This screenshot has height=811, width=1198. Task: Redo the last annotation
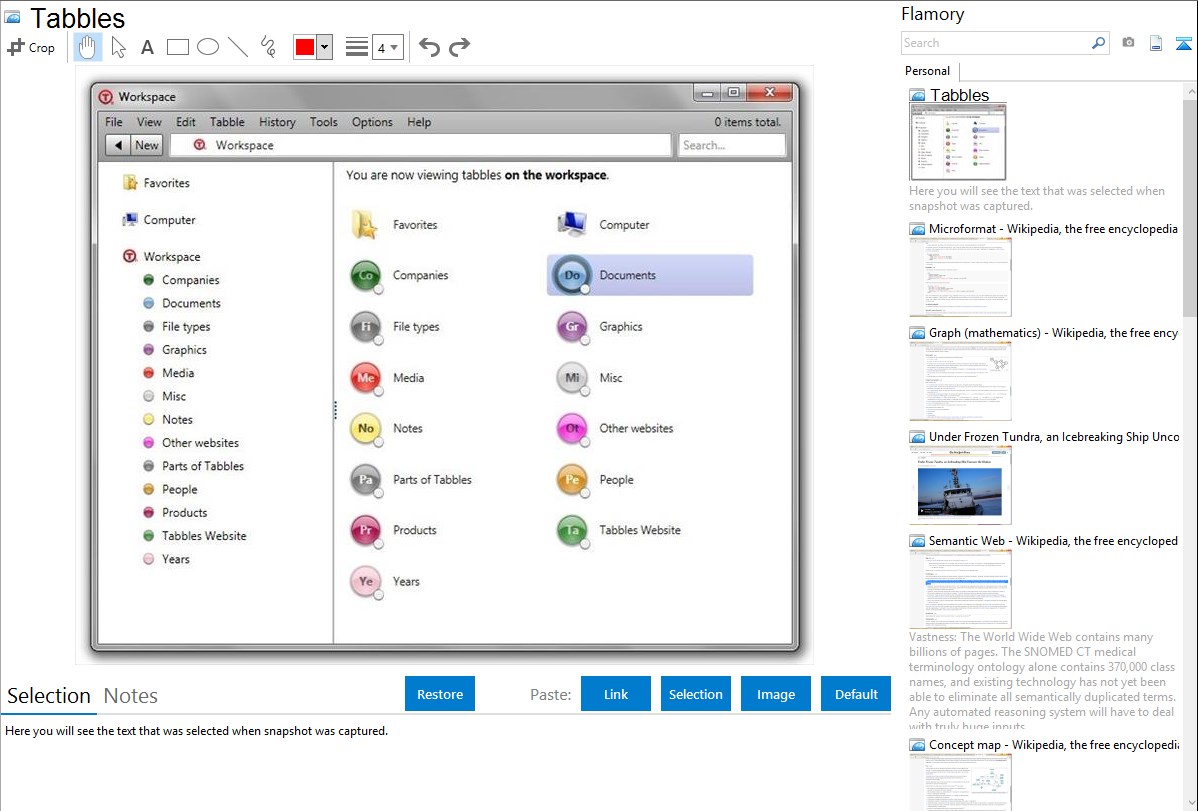(x=459, y=47)
